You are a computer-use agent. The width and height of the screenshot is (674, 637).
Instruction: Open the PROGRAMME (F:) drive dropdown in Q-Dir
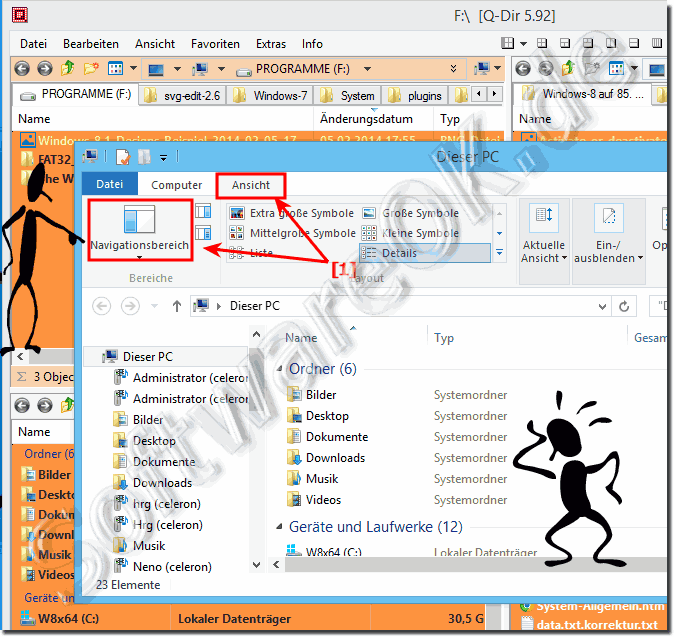click(x=368, y=69)
